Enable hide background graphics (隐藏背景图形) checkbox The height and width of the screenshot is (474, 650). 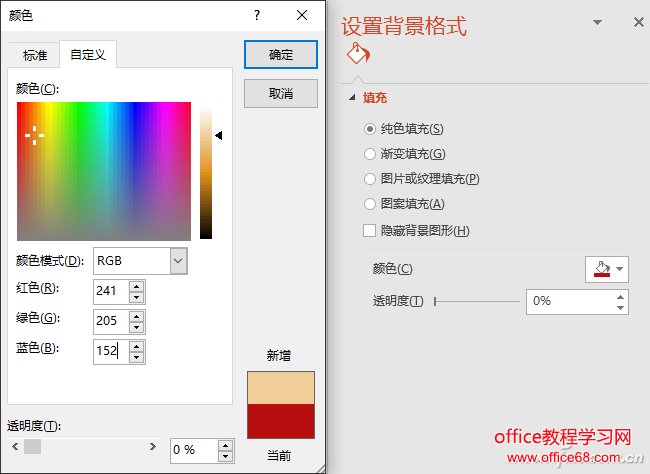tap(370, 230)
